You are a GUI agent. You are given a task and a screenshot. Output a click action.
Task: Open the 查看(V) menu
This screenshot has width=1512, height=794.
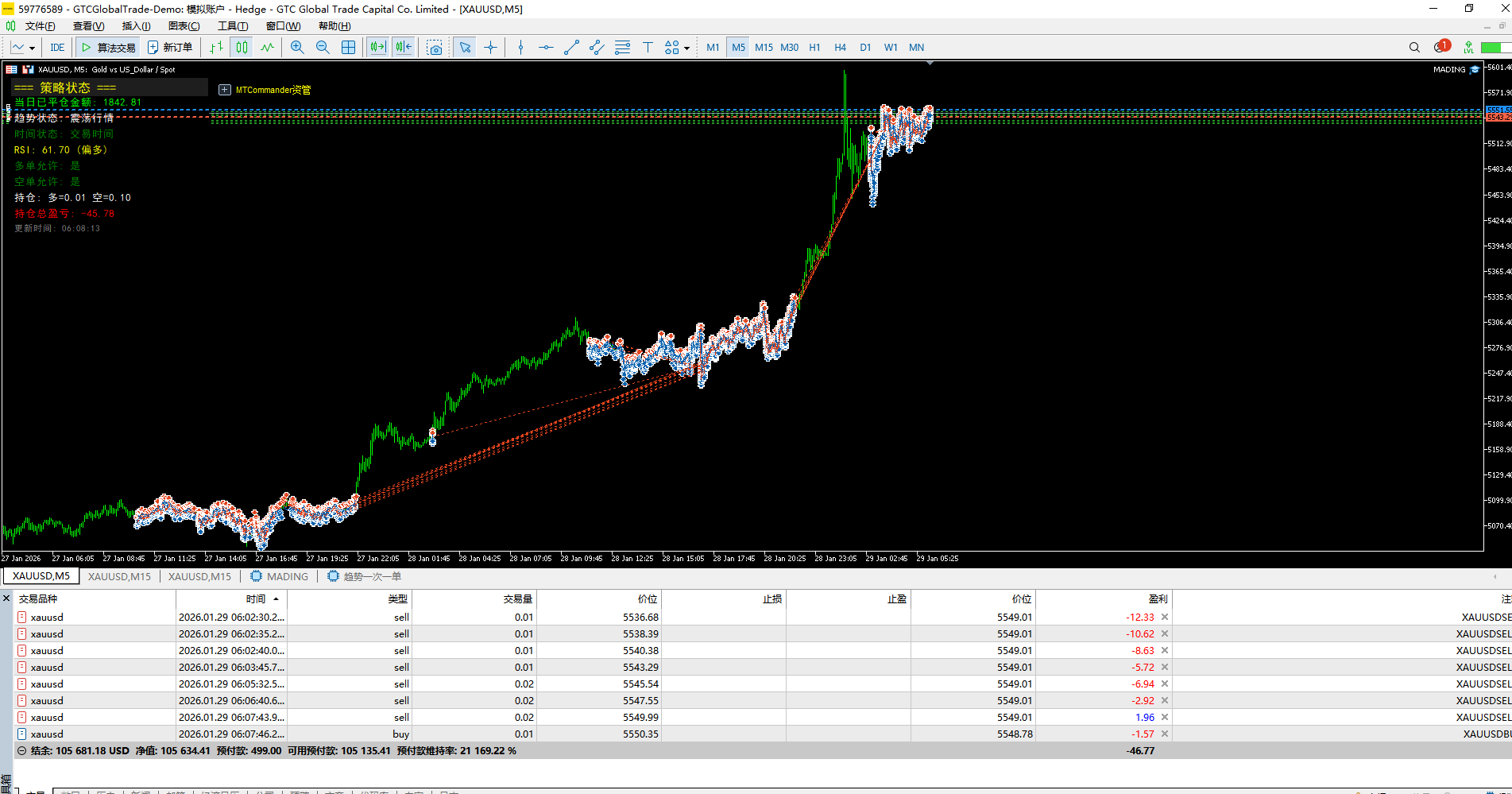pos(89,26)
